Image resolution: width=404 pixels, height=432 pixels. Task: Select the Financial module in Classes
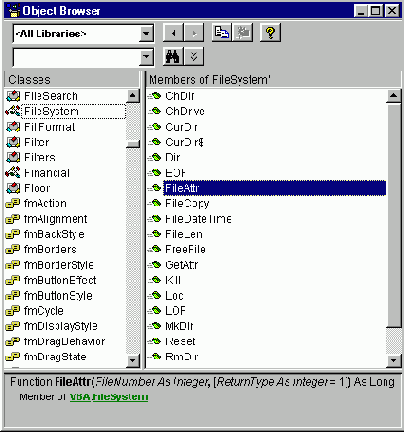[47, 173]
